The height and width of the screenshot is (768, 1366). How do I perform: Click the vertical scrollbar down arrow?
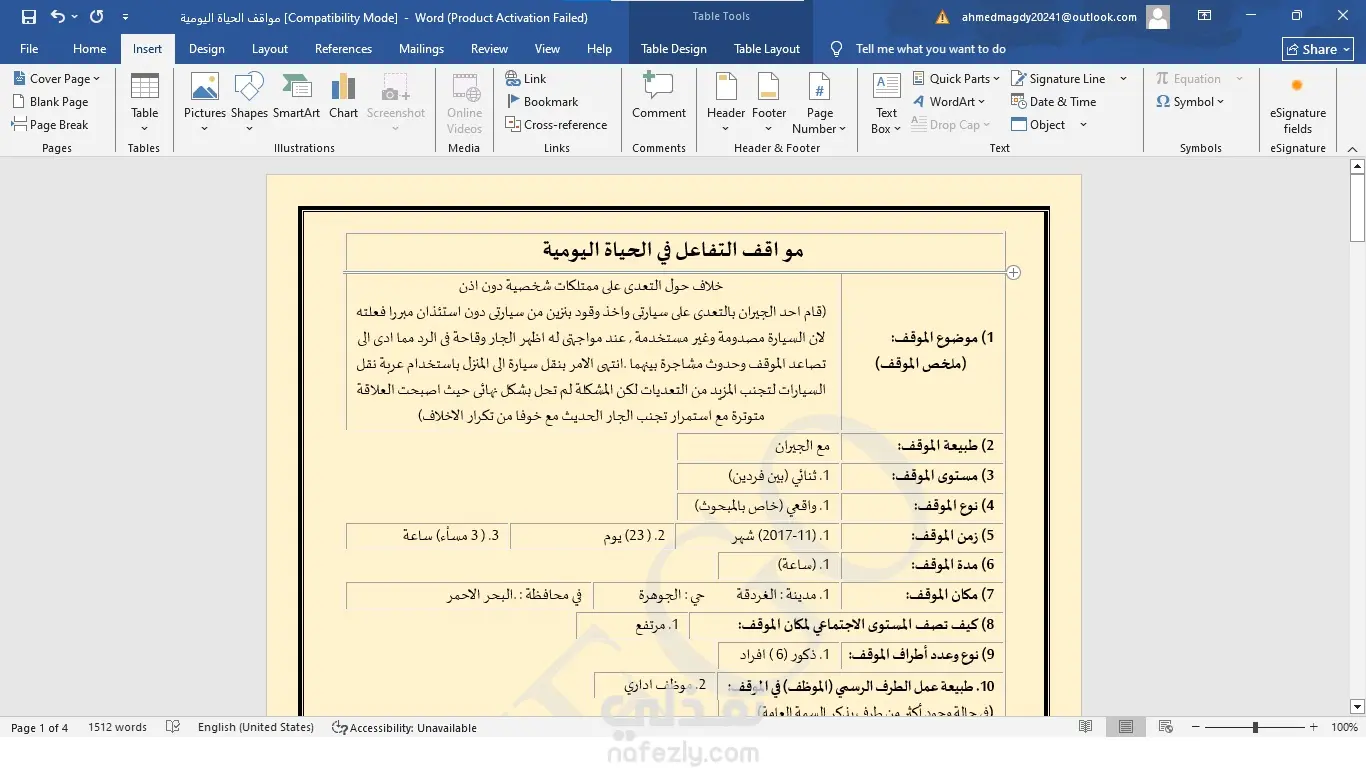coord(1357,707)
